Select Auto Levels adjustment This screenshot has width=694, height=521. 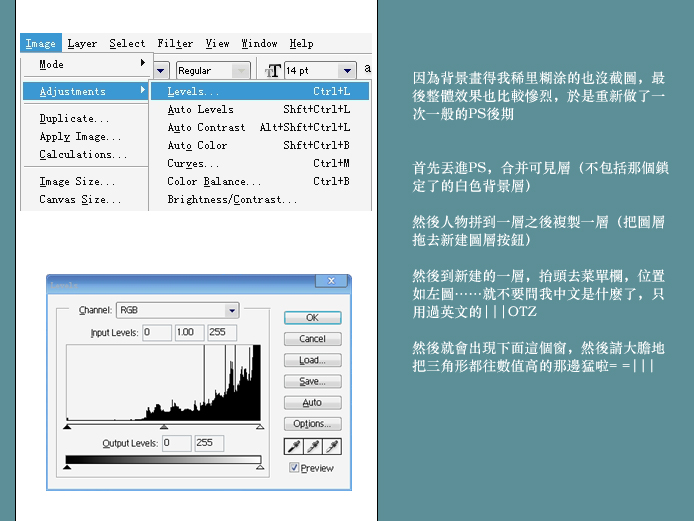[x=260, y=109]
